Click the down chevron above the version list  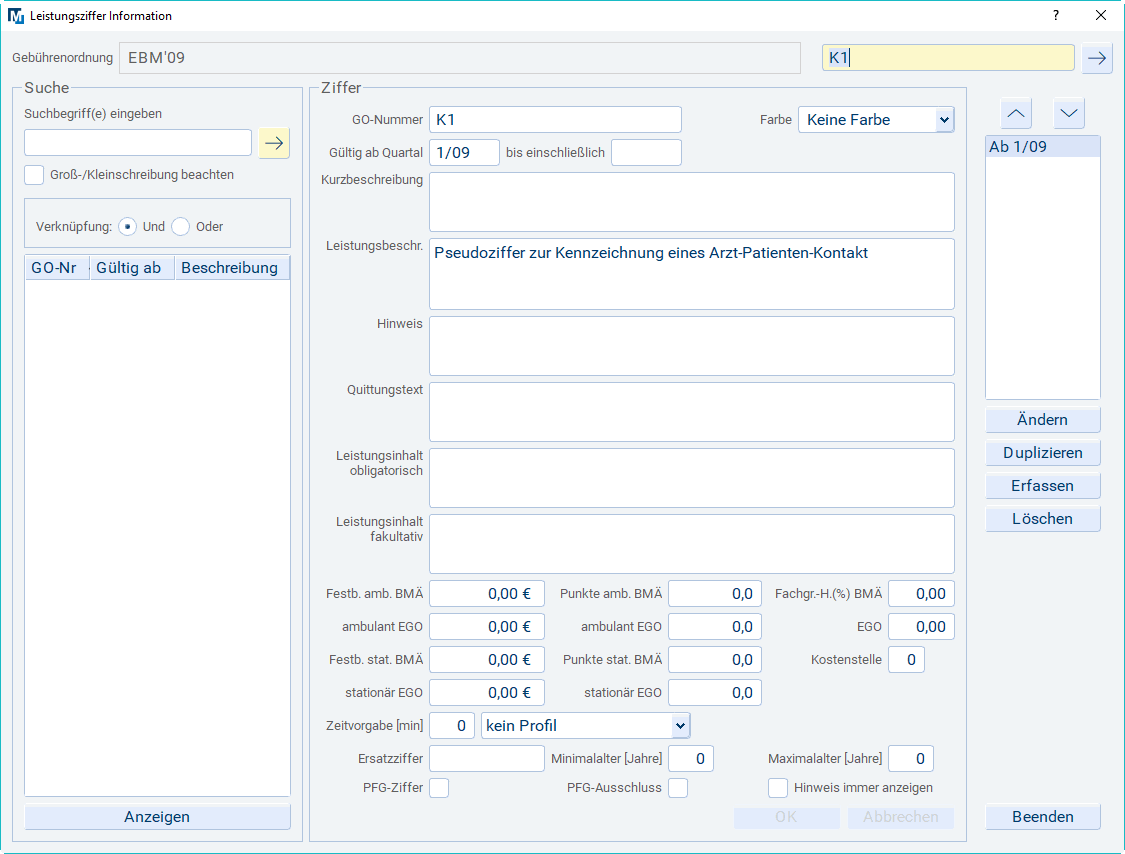coord(1069,114)
